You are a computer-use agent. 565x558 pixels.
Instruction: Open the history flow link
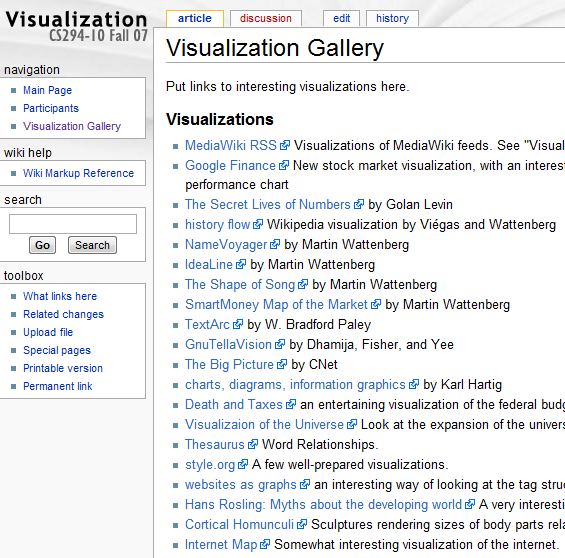(218, 225)
